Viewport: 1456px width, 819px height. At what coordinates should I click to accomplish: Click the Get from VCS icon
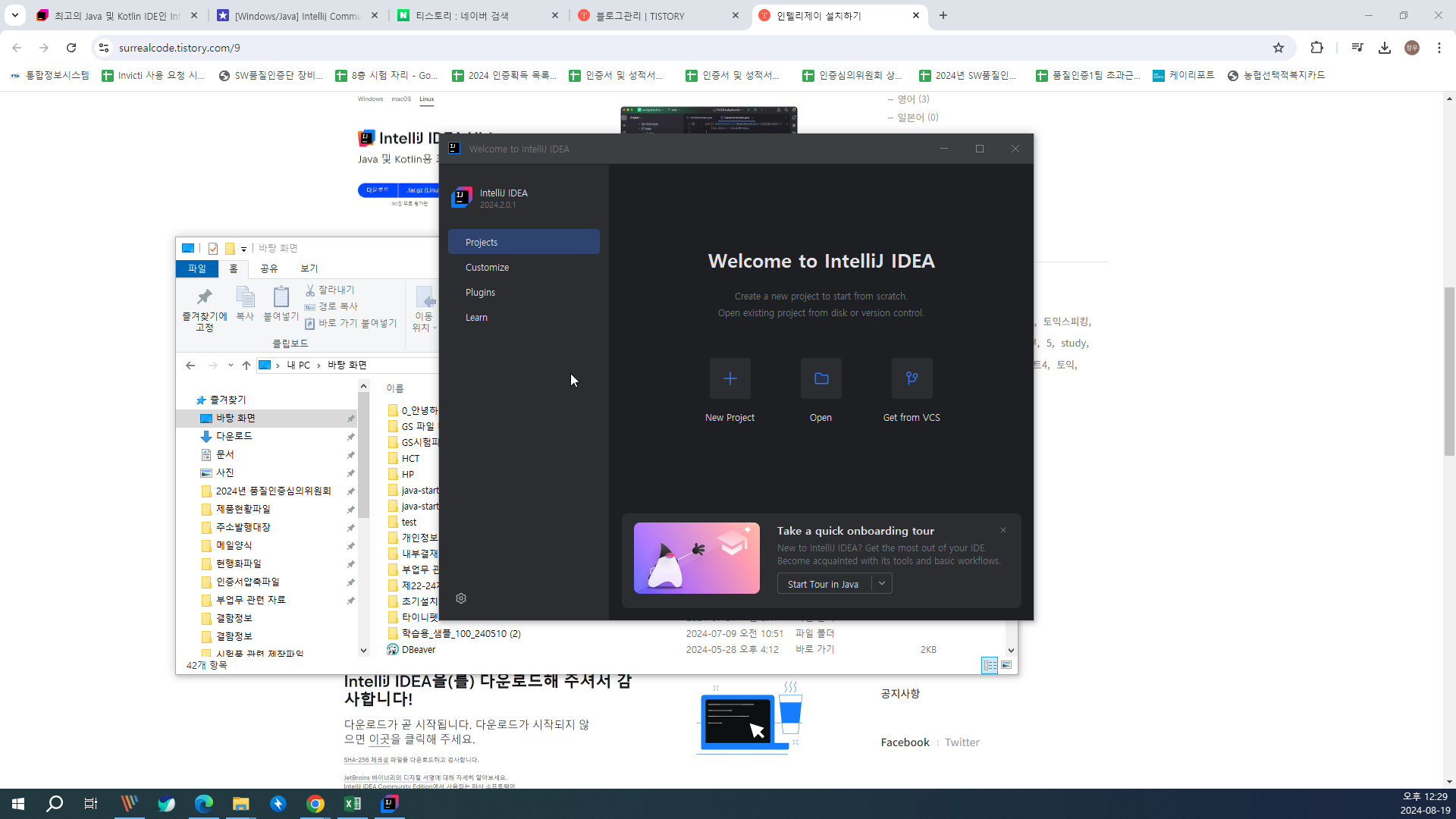pos(912,378)
